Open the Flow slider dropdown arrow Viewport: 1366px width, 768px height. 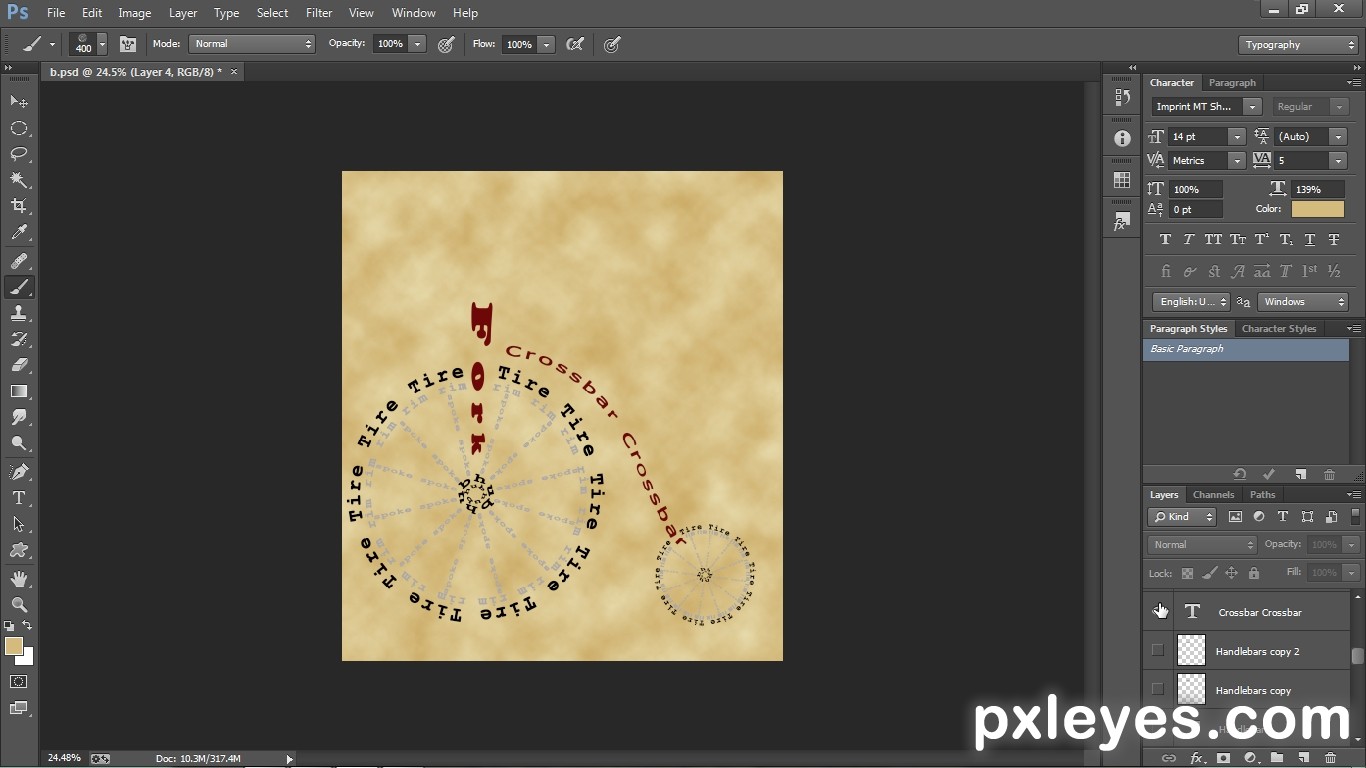[546, 44]
